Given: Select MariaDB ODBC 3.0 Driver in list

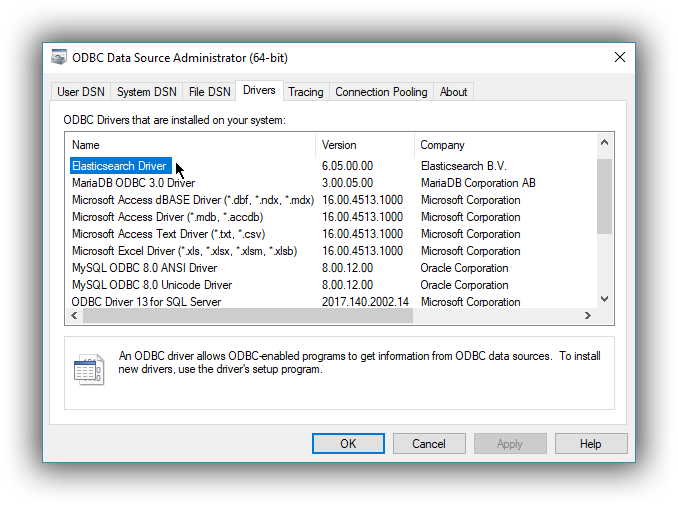Looking at the screenshot, I should [133, 183].
